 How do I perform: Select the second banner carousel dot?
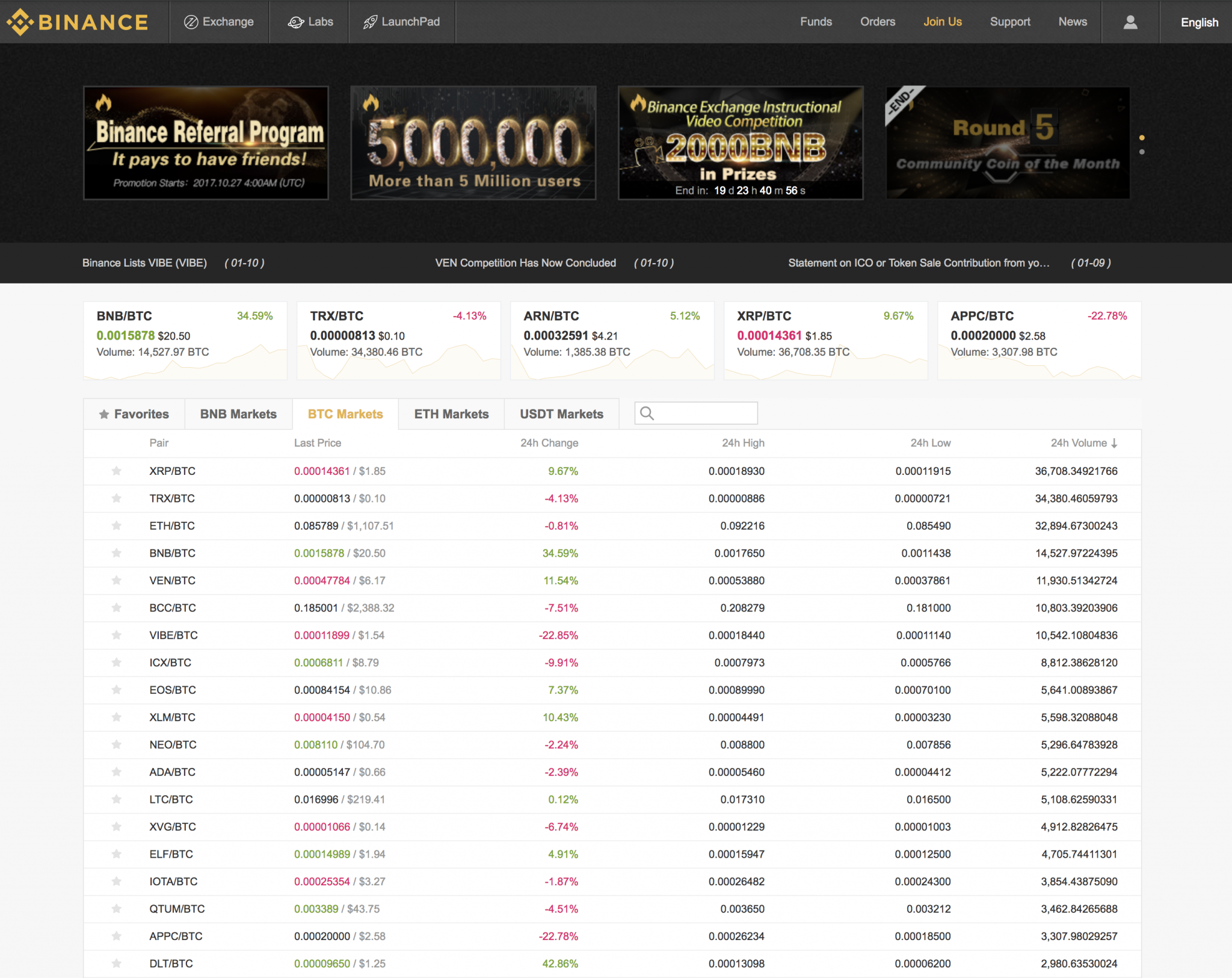point(1142,152)
